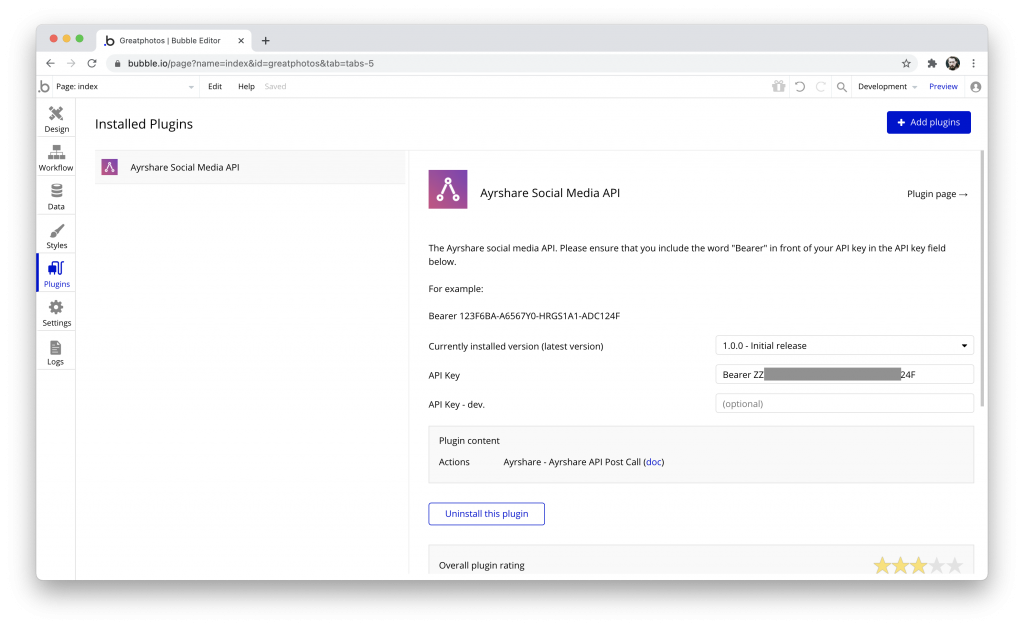This screenshot has width=1024, height=628.
Task: Open the browser profile avatar
Action: (x=953, y=63)
